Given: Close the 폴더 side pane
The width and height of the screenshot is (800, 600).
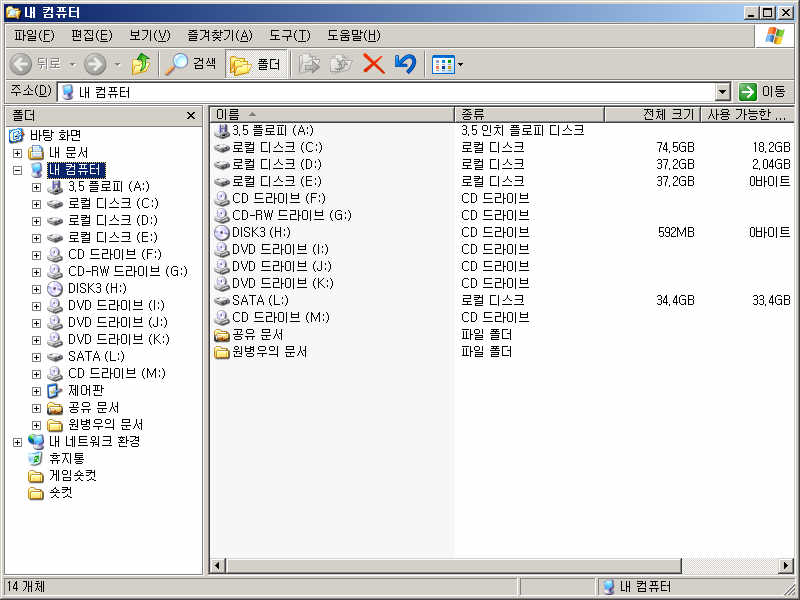Looking at the screenshot, I should (x=191, y=116).
